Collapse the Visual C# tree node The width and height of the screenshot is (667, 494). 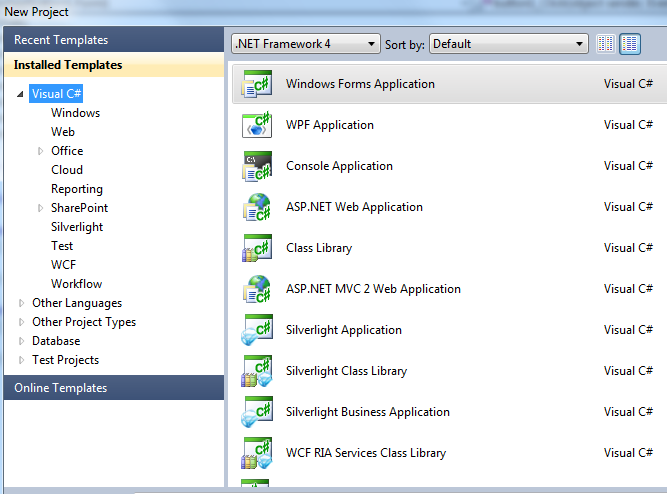(x=21, y=94)
